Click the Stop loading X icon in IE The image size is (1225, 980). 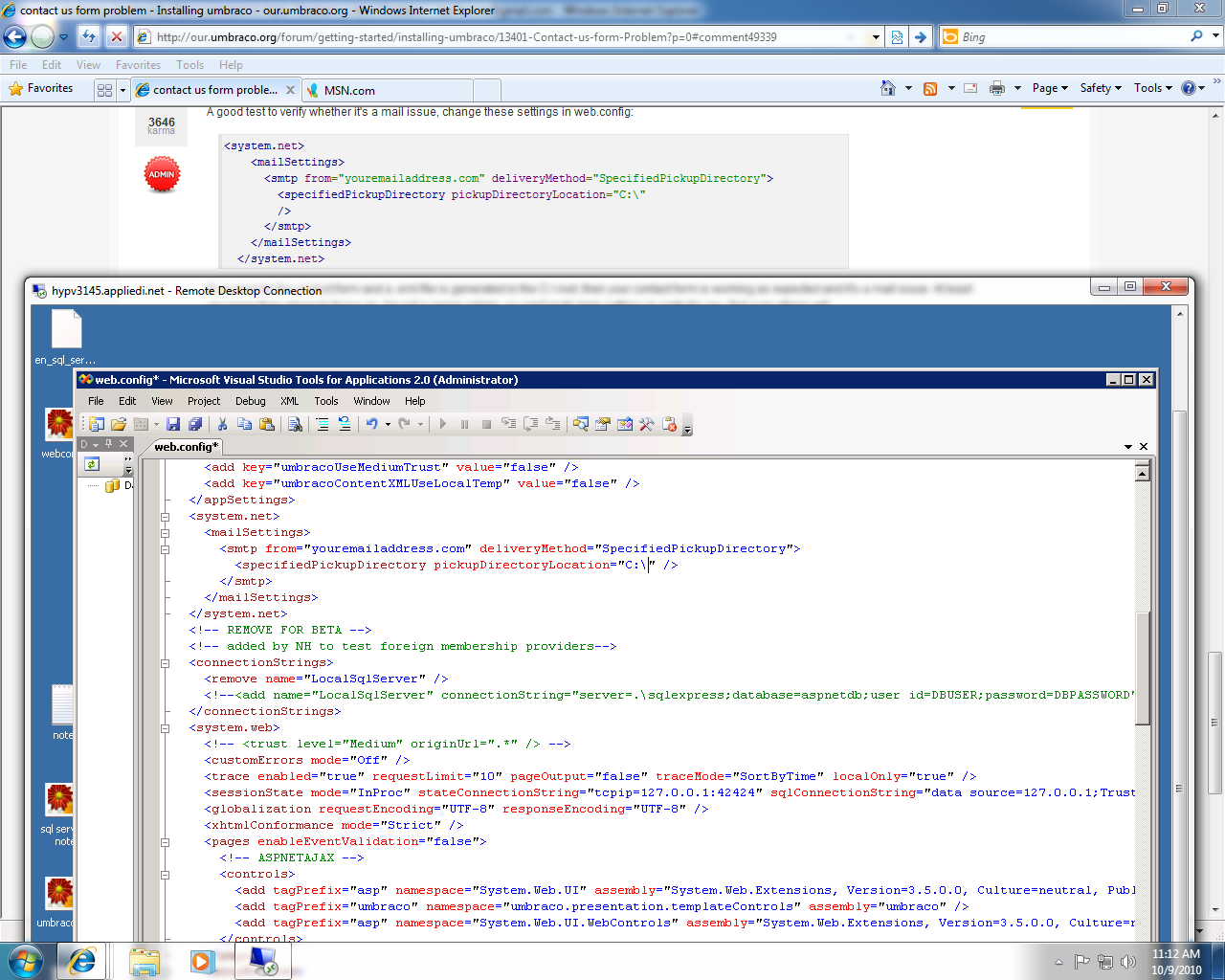tap(117, 36)
